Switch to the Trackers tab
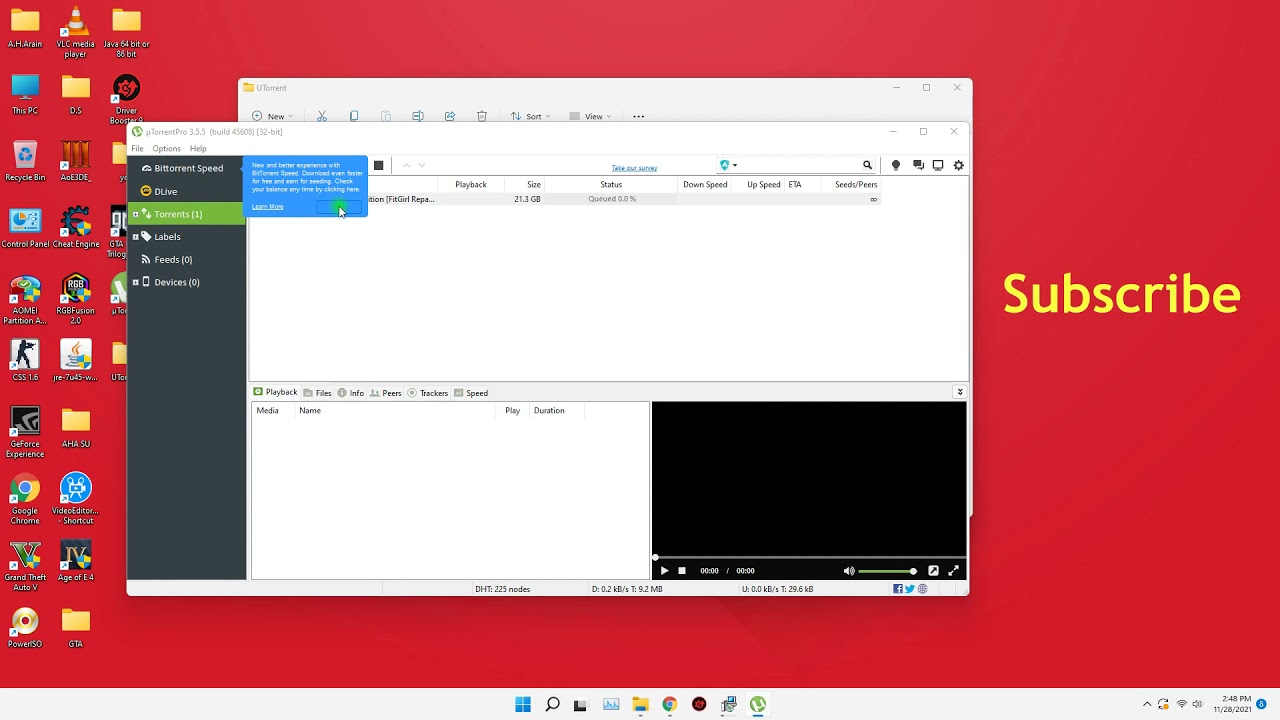The width and height of the screenshot is (1280, 720). pos(427,393)
